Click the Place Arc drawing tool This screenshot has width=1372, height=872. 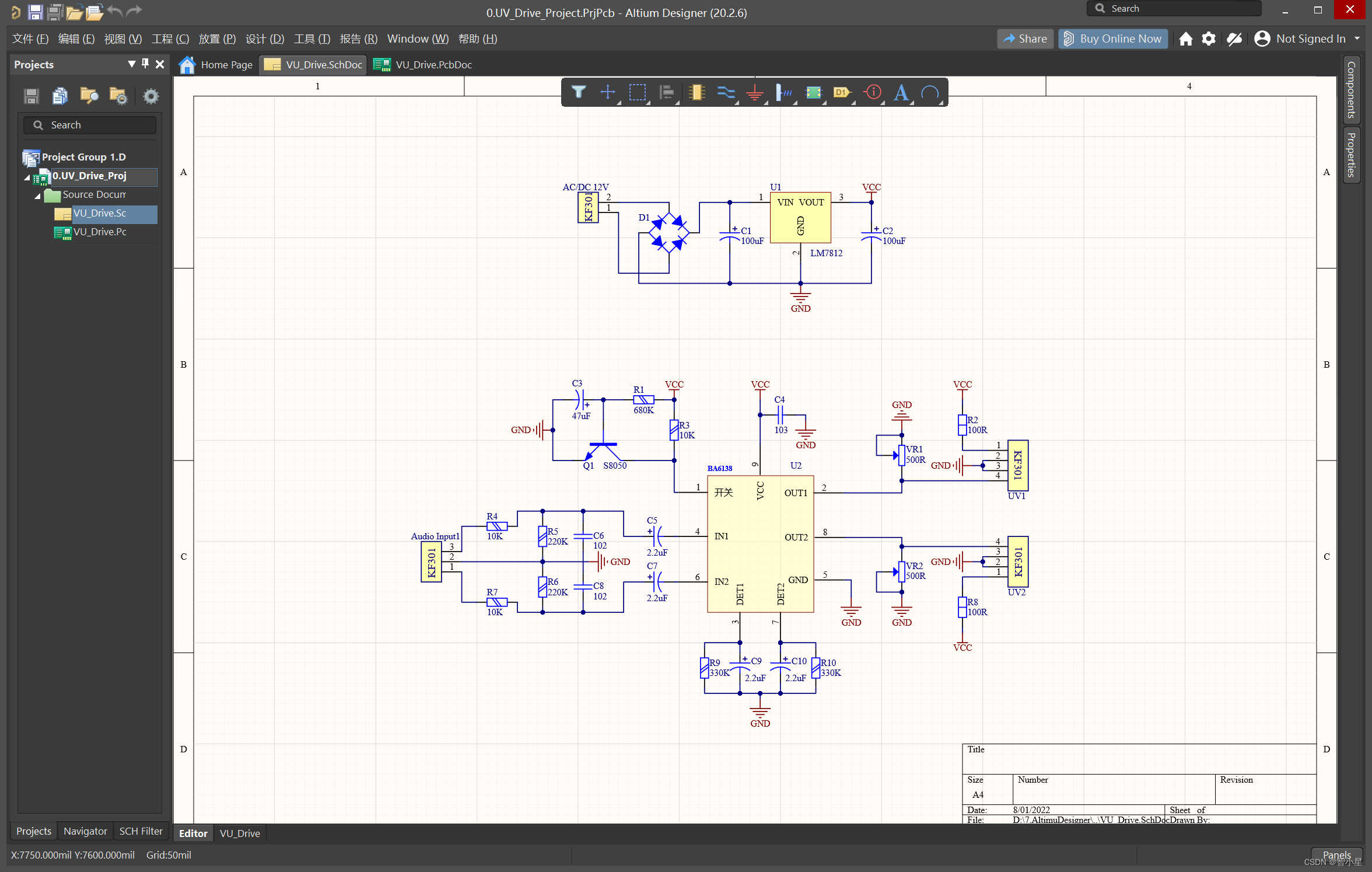[930, 92]
